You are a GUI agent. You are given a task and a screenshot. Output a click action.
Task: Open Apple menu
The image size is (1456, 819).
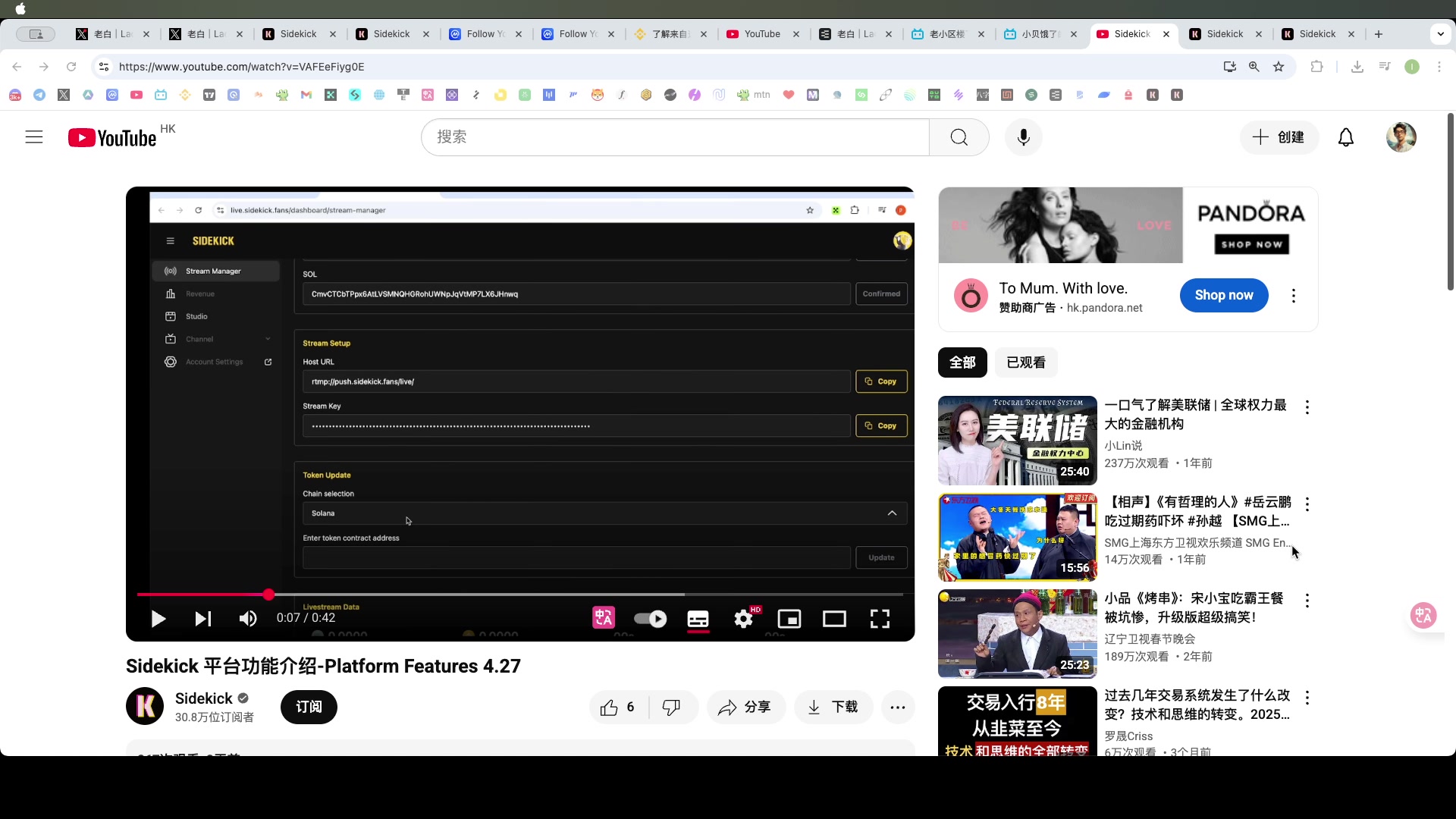(x=20, y=9)
